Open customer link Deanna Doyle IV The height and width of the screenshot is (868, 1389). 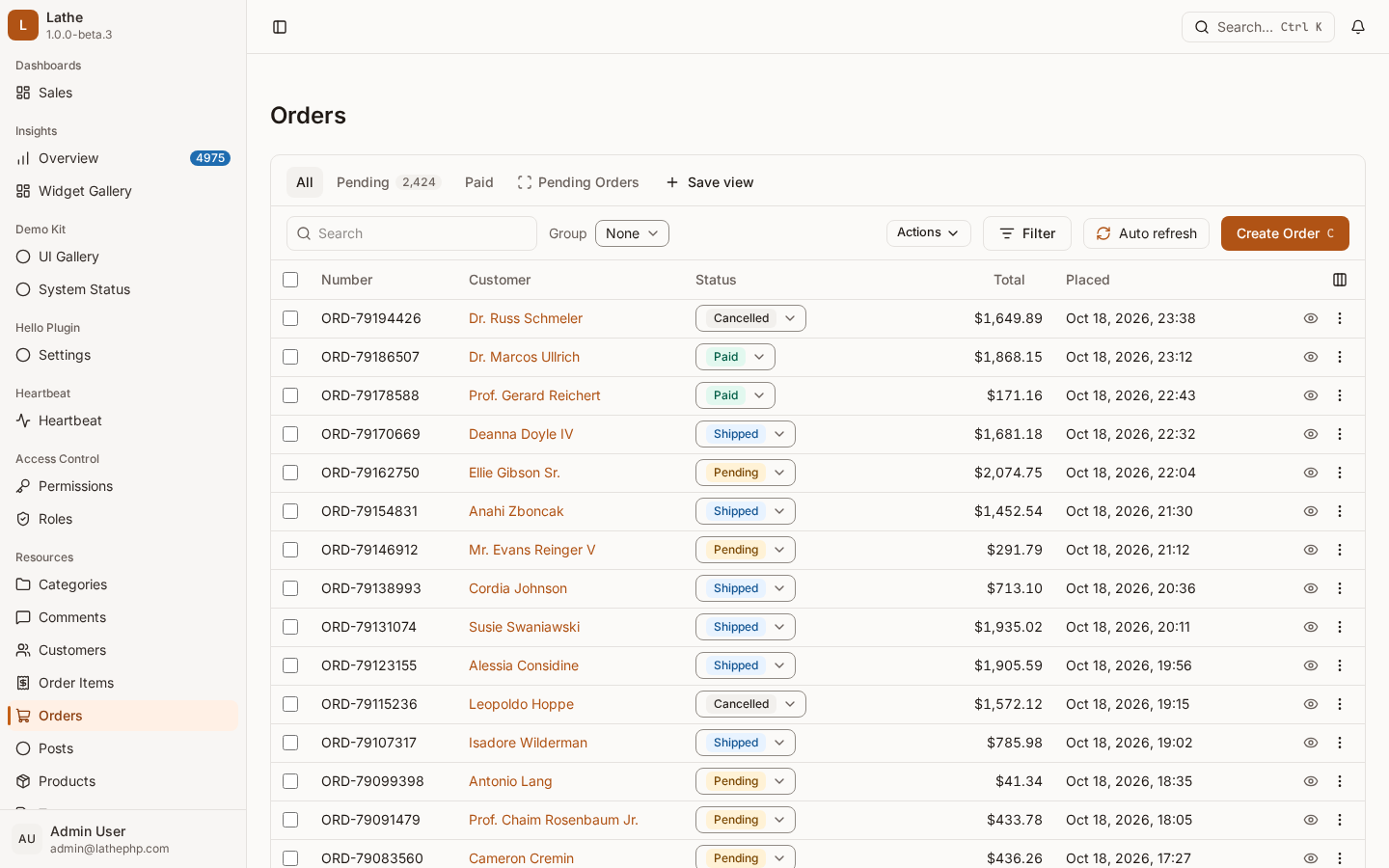[521, 434]
